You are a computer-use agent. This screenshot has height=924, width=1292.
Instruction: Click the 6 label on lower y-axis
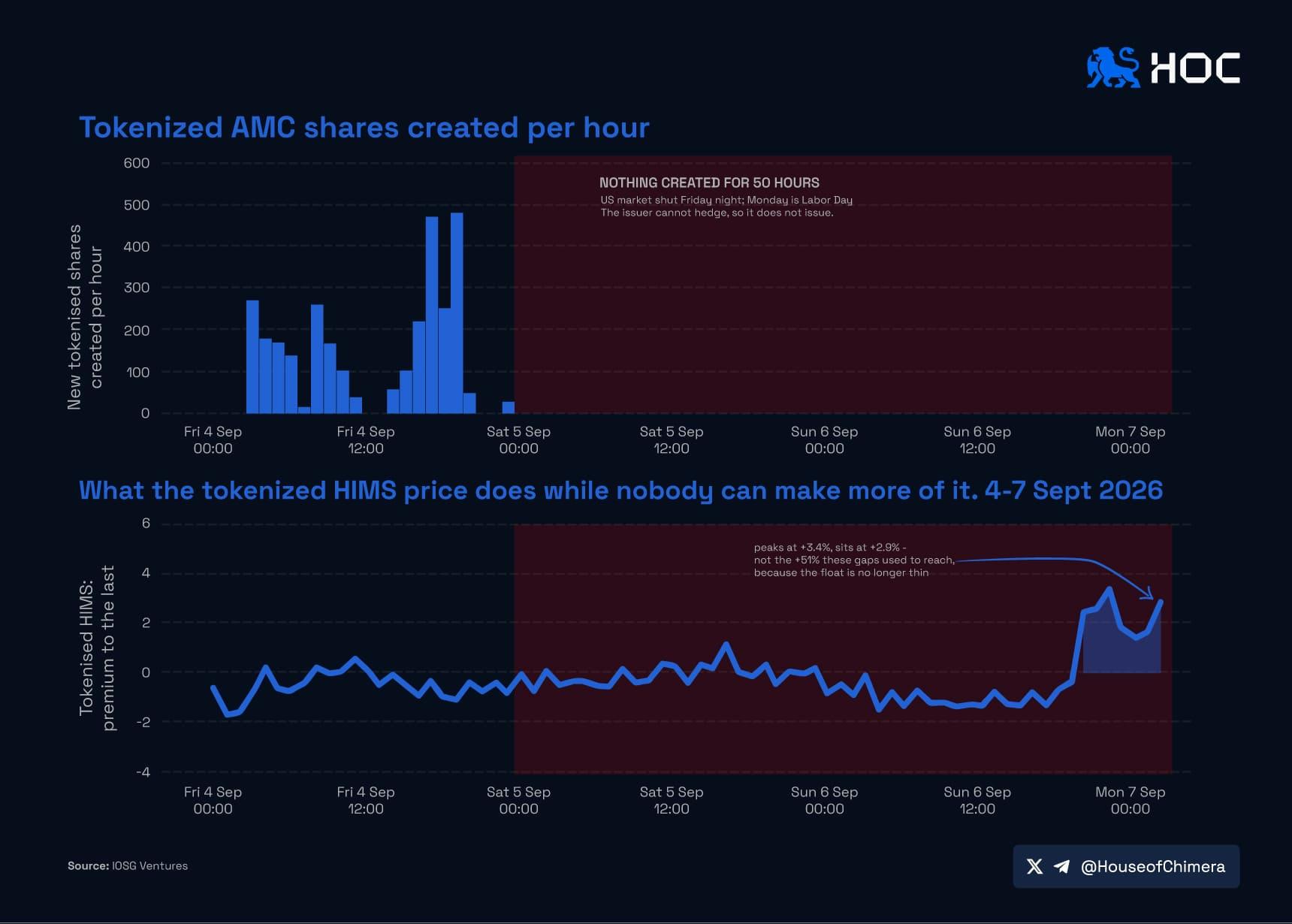(146, 524)
